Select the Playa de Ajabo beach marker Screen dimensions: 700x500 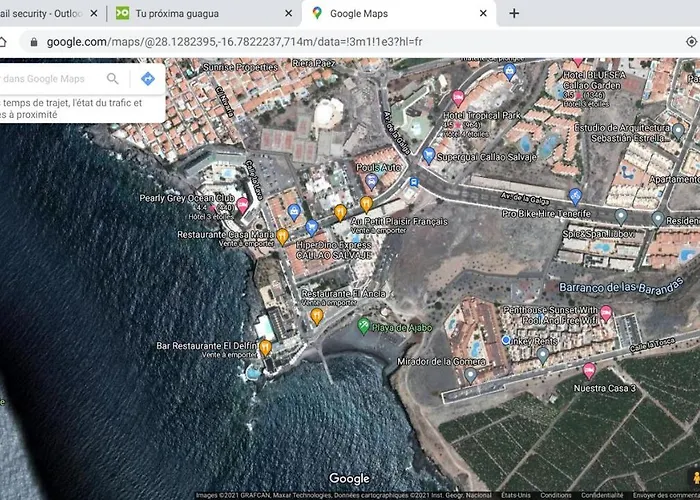(363, 326)
